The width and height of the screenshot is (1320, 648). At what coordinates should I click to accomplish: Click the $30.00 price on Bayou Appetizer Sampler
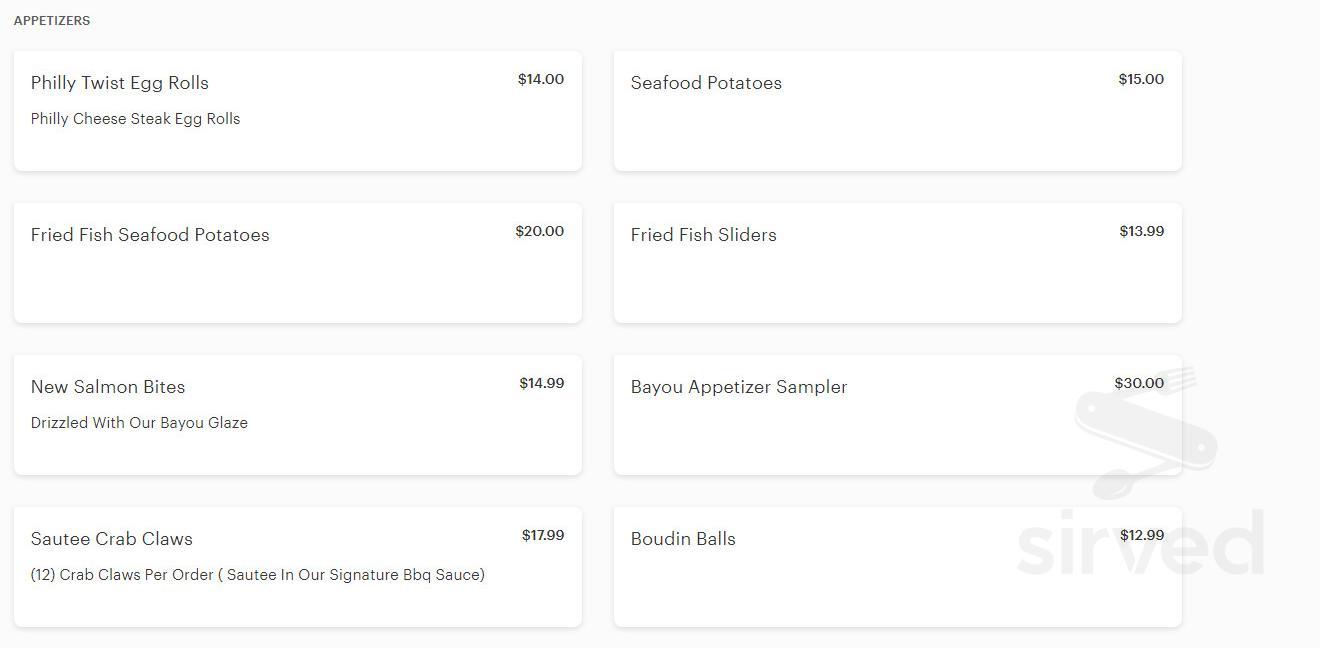[1140, 383]
